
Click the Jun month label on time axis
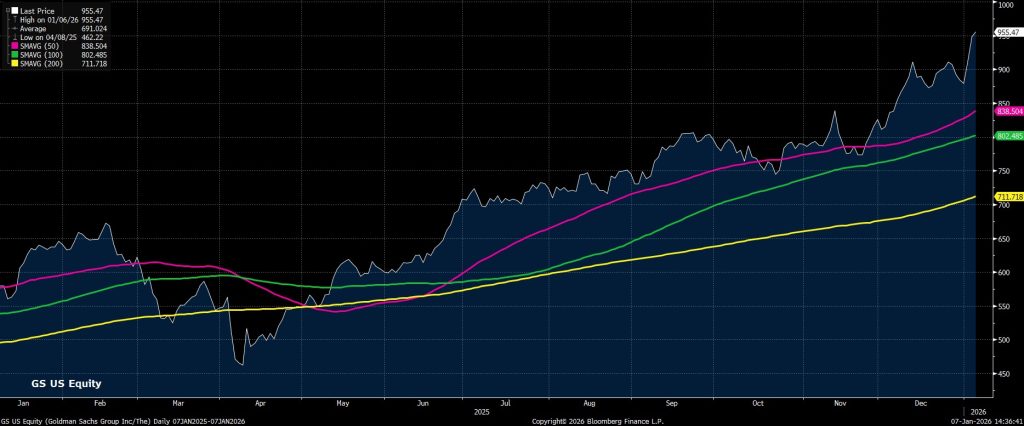tap(424, 403)
